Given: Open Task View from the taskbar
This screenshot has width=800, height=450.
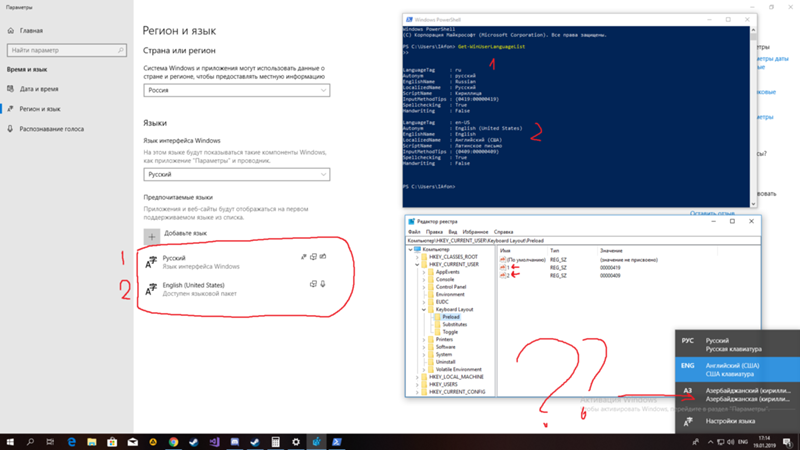Looking at the screenshot, I should (50, 442).
